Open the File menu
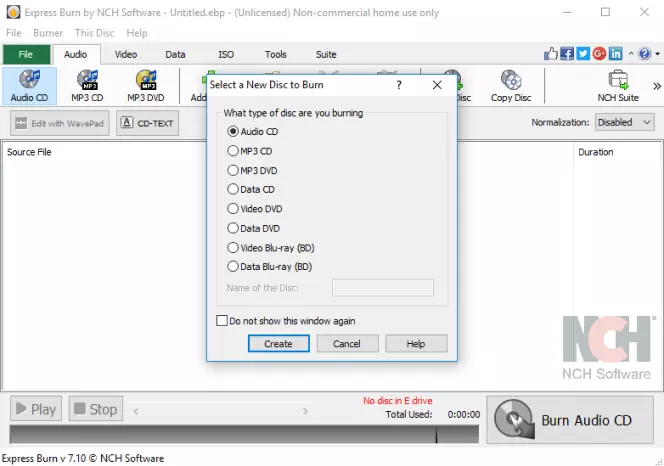This screenshot has width=664, height=466. pyautogui.click(x=14, y=33)
